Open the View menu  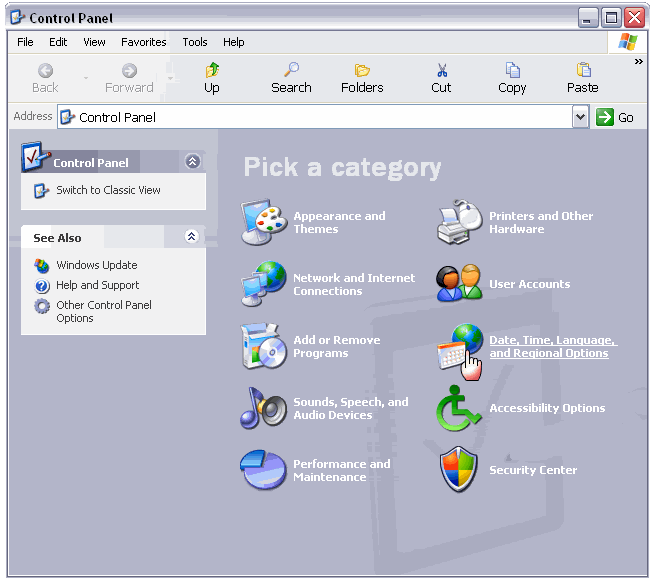click(94, 42)
